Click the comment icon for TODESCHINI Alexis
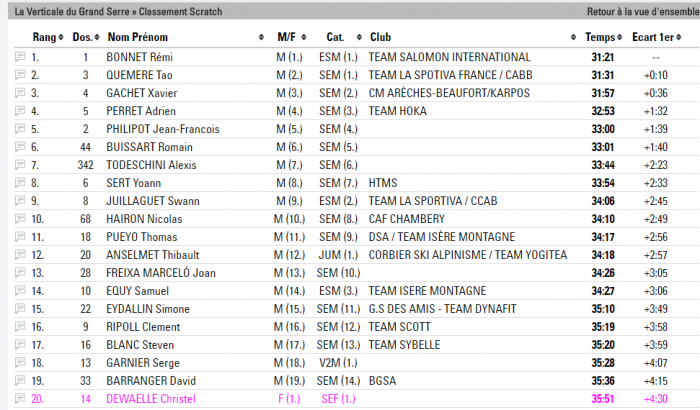This screenshot has height=410, width=700. (20, 164)
